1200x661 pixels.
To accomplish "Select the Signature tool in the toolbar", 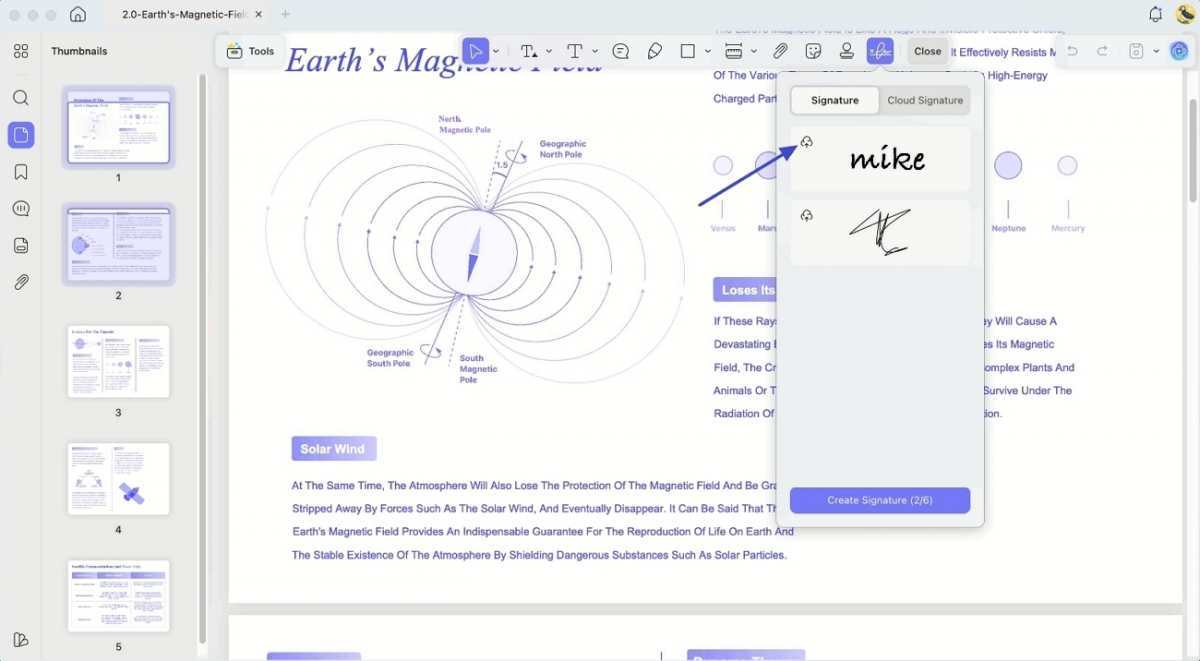I will (x=880, y=51).
